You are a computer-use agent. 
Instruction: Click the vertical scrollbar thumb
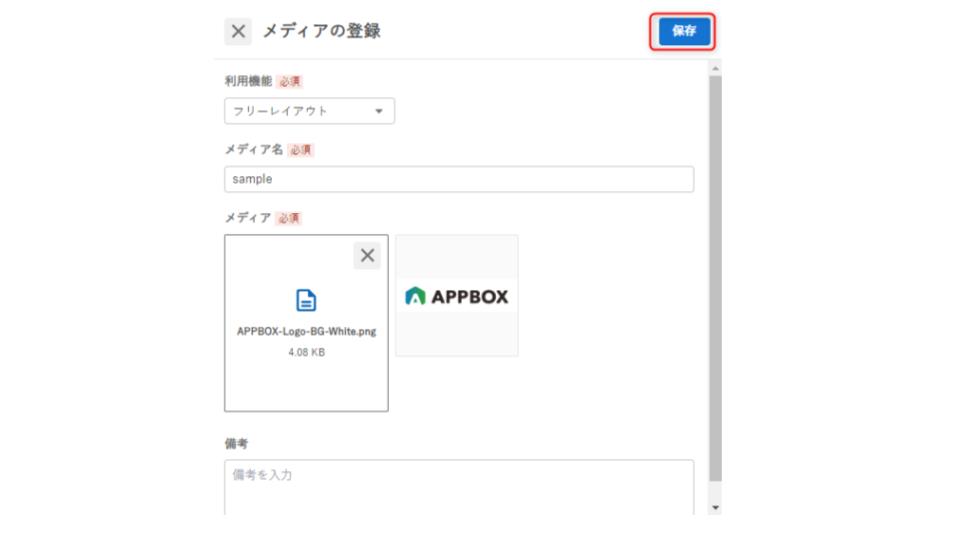pos(715,279)
